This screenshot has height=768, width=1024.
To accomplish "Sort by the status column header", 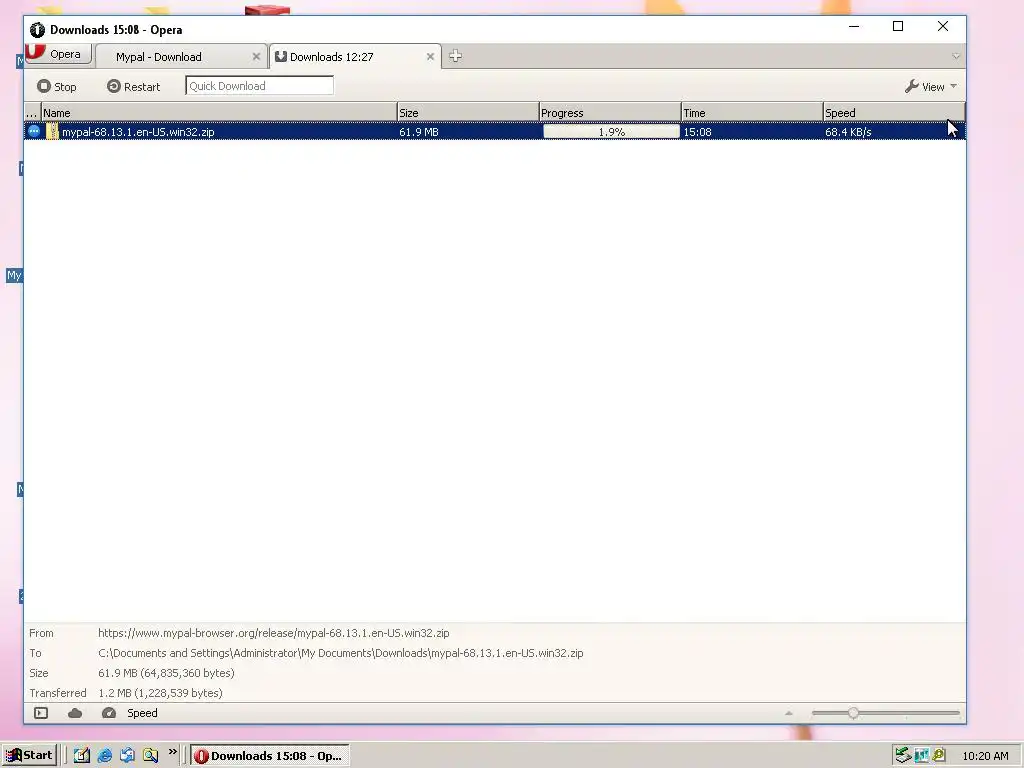I will [33, 112].
